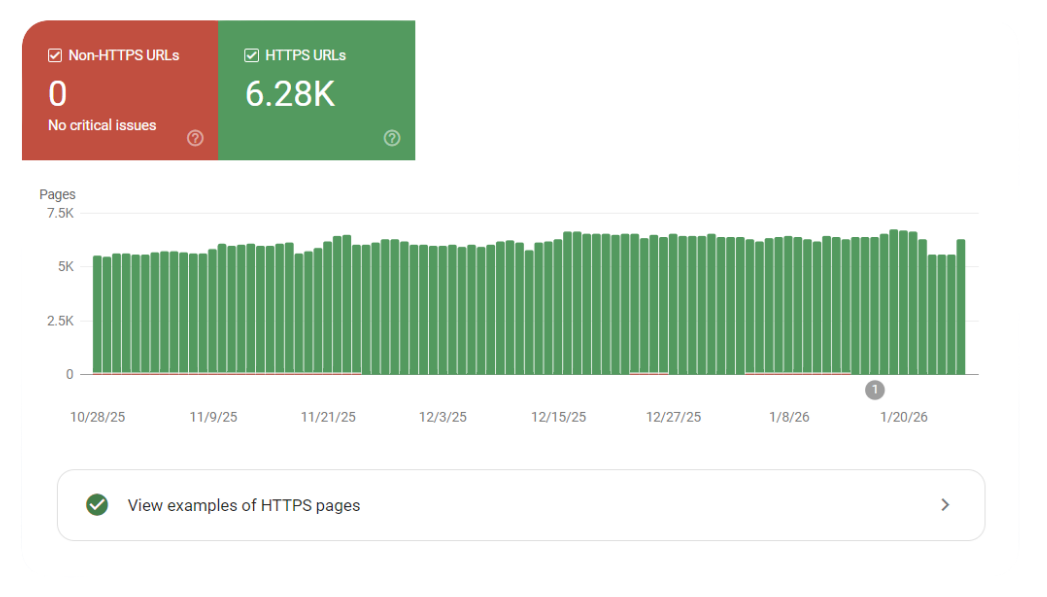Select the gray "1" issue marker below the chart
This screenshot has height=597, width=1047.
tap(875, 389)
